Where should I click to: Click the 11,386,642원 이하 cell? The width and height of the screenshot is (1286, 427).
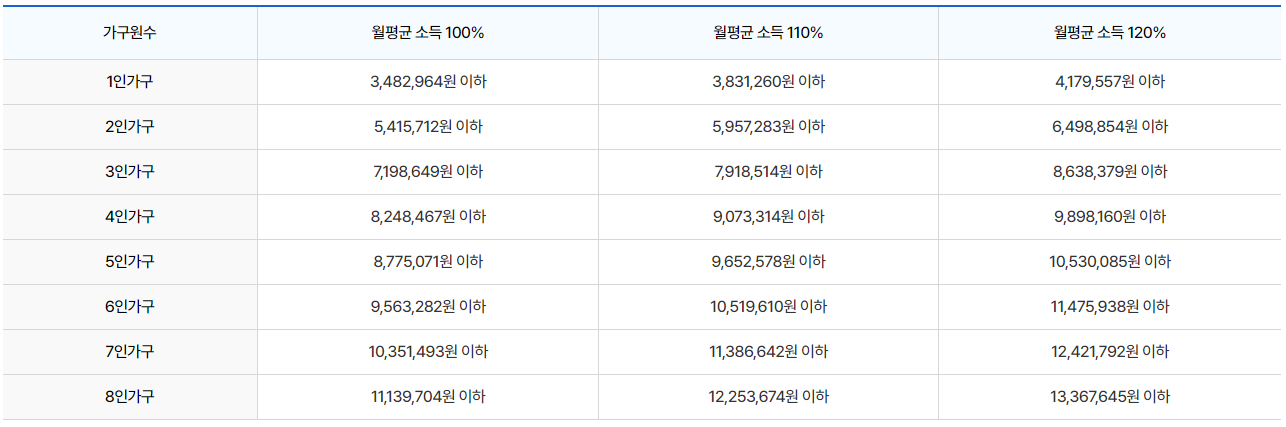[768, 352]
